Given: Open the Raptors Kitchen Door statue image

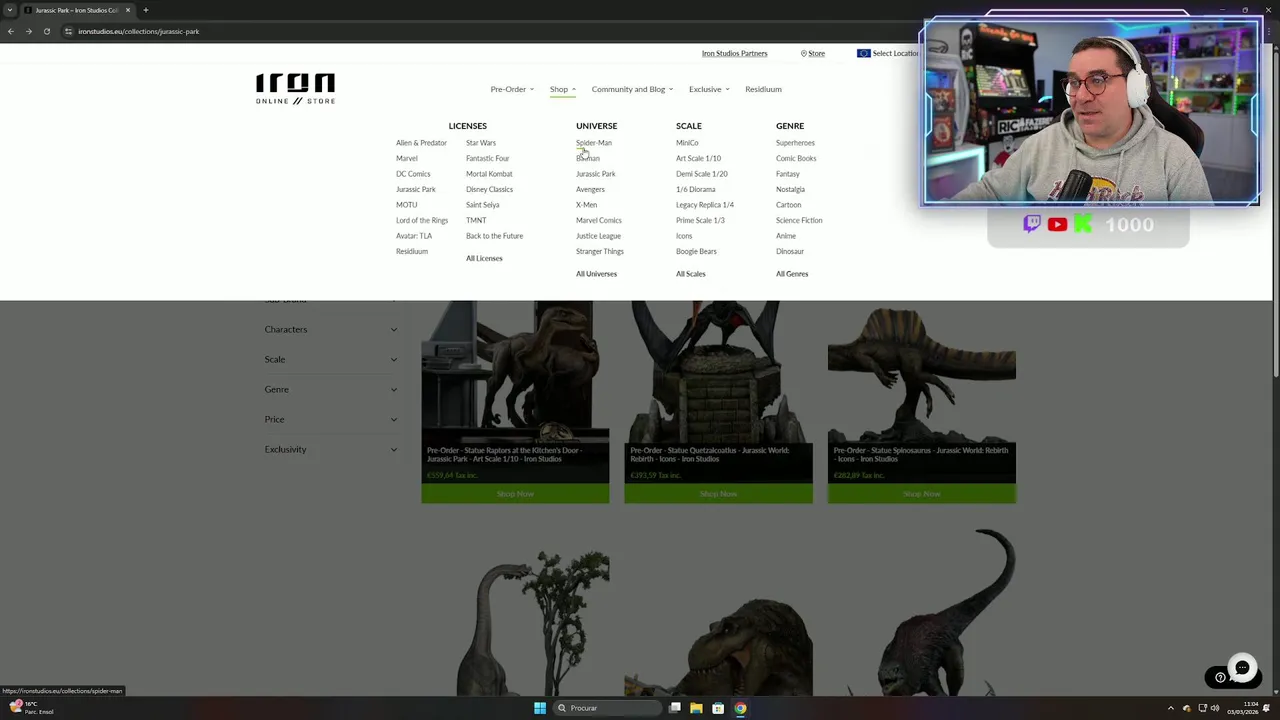Looking at the screenshot, I should pyautogui.click(x=515, y=370).
